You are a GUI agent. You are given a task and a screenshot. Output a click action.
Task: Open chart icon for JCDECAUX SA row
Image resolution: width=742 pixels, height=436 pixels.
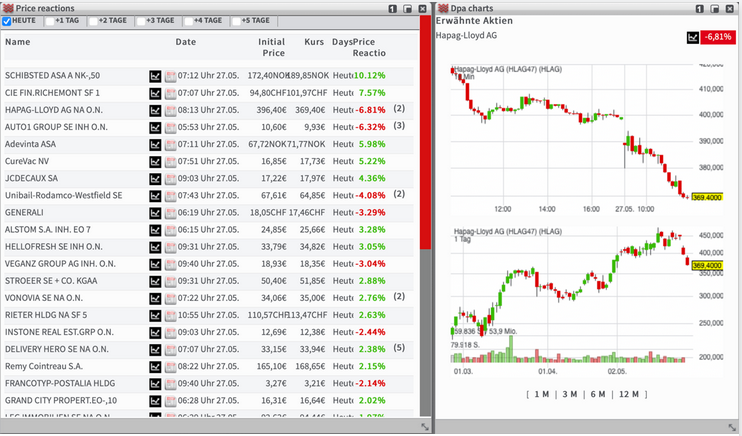point(155,178)
